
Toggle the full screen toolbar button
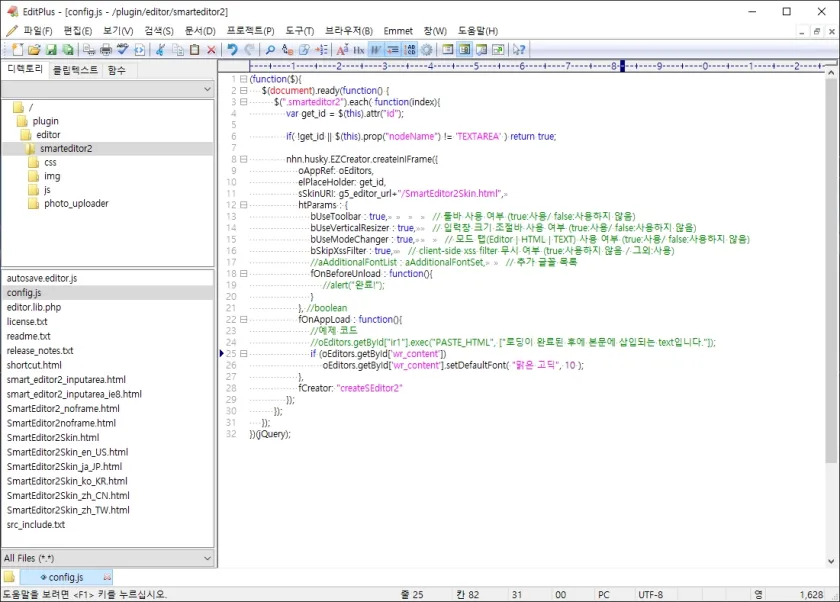(x=498, y=50)
